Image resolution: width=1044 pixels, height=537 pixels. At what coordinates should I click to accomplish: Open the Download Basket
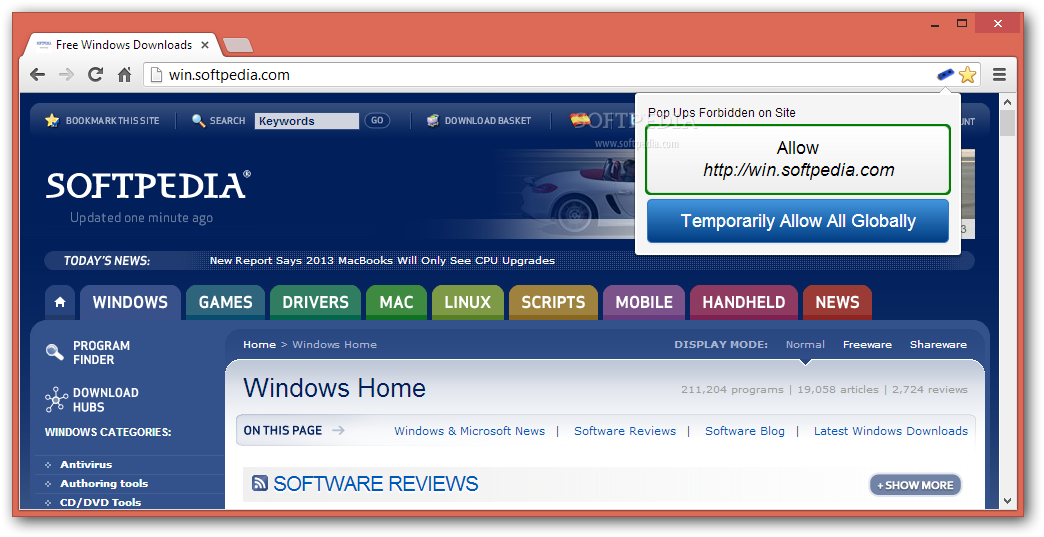pyautogui.click(x=479, y=120)
